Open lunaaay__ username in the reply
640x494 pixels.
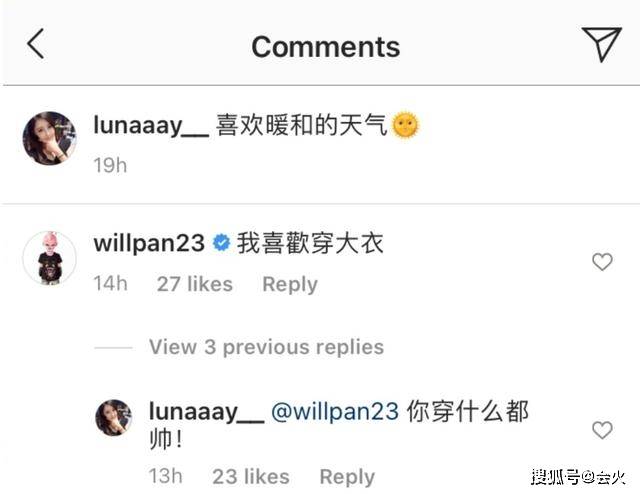click(x=207, y=412)
